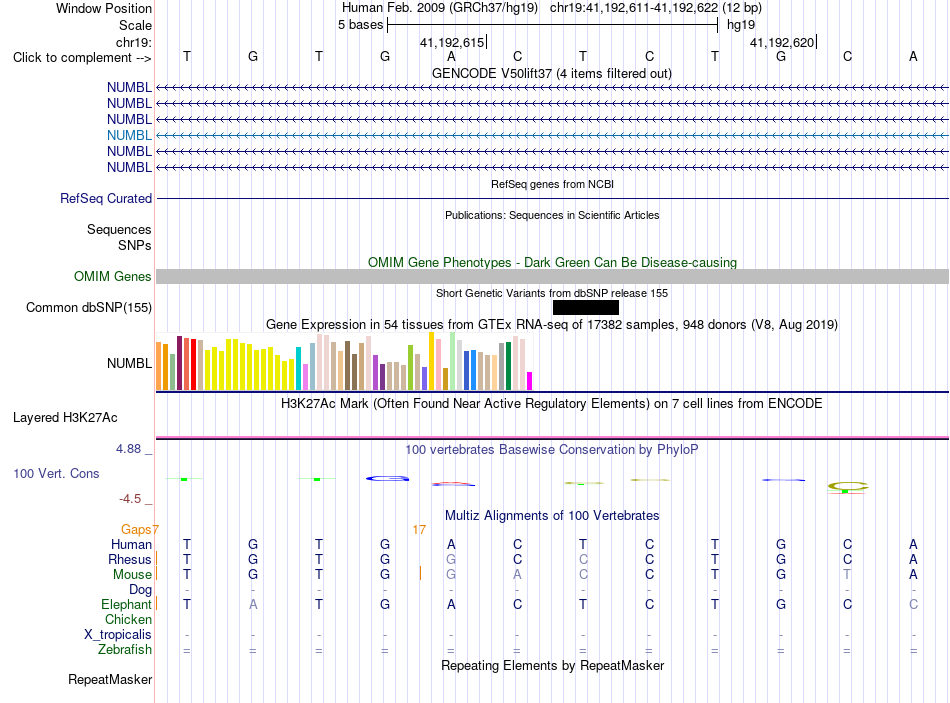The image size is (950, 703).
Task: Click the RefSeq Curated track label
Action: click(x=106, y=198)
